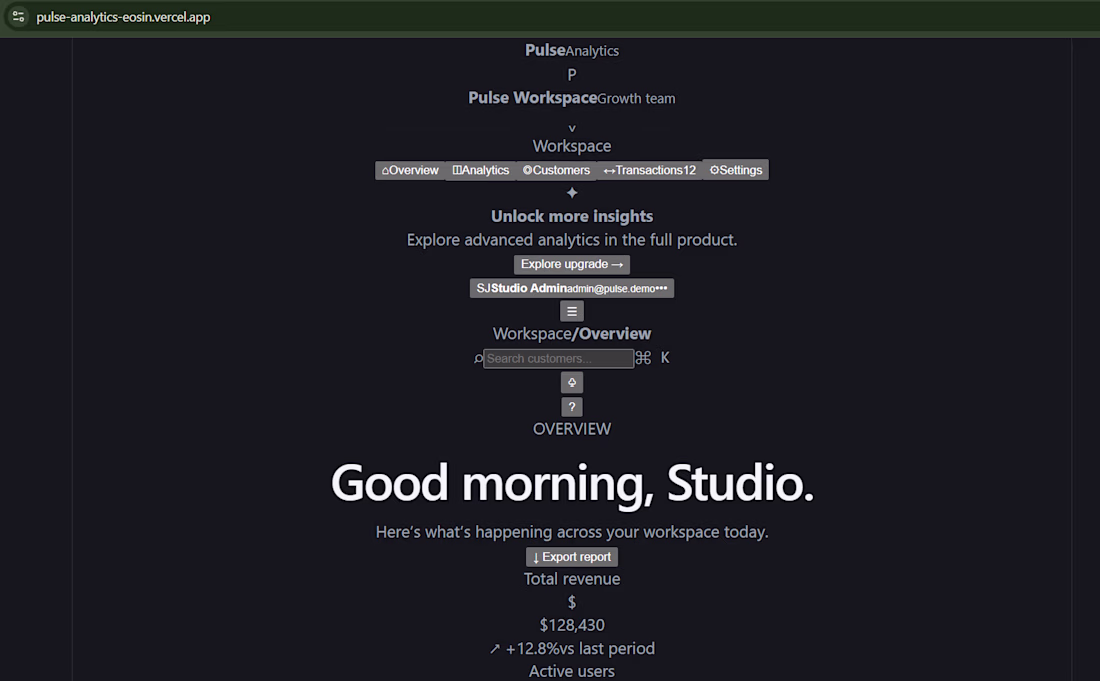Viewport: 1100px width, 681px height.
Task: Open the site information icon in address bar
Action: click(18, 17)
